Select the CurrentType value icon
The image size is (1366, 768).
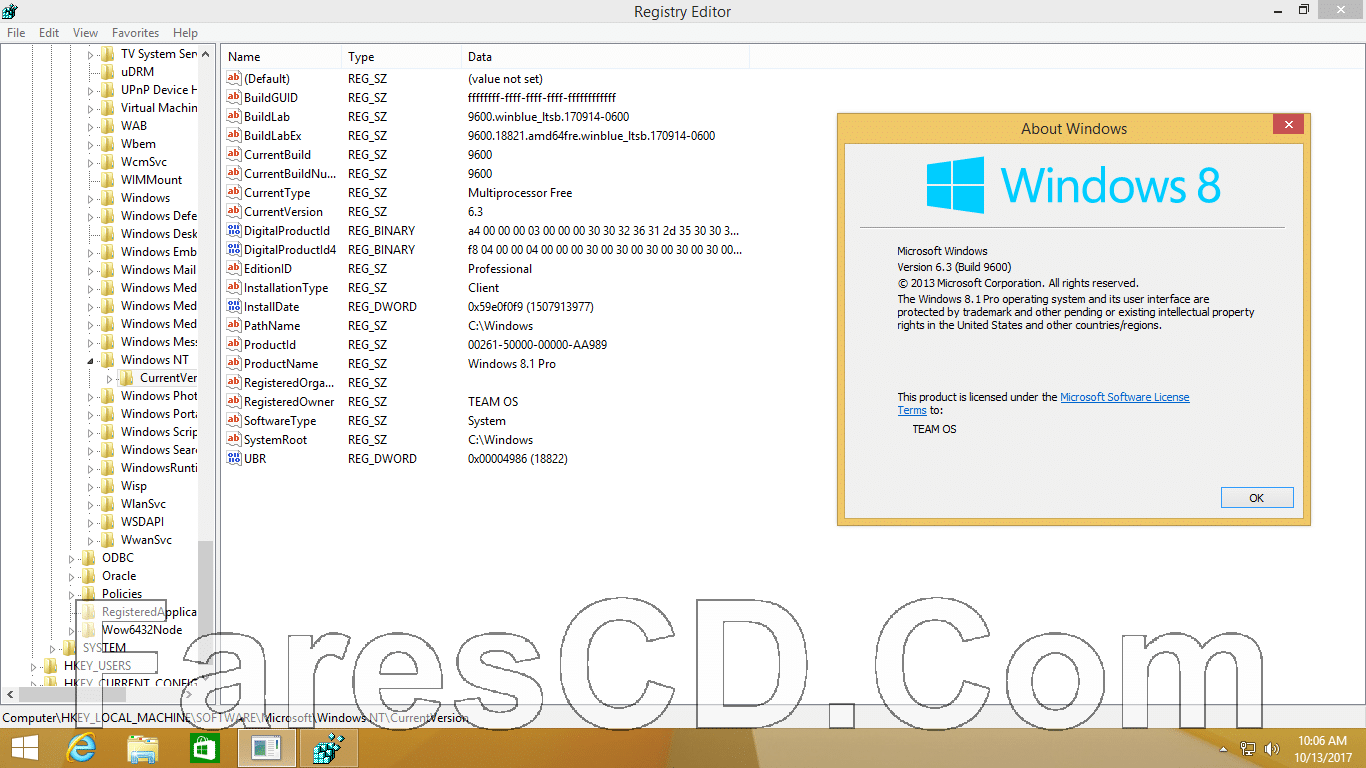point(234,192)
